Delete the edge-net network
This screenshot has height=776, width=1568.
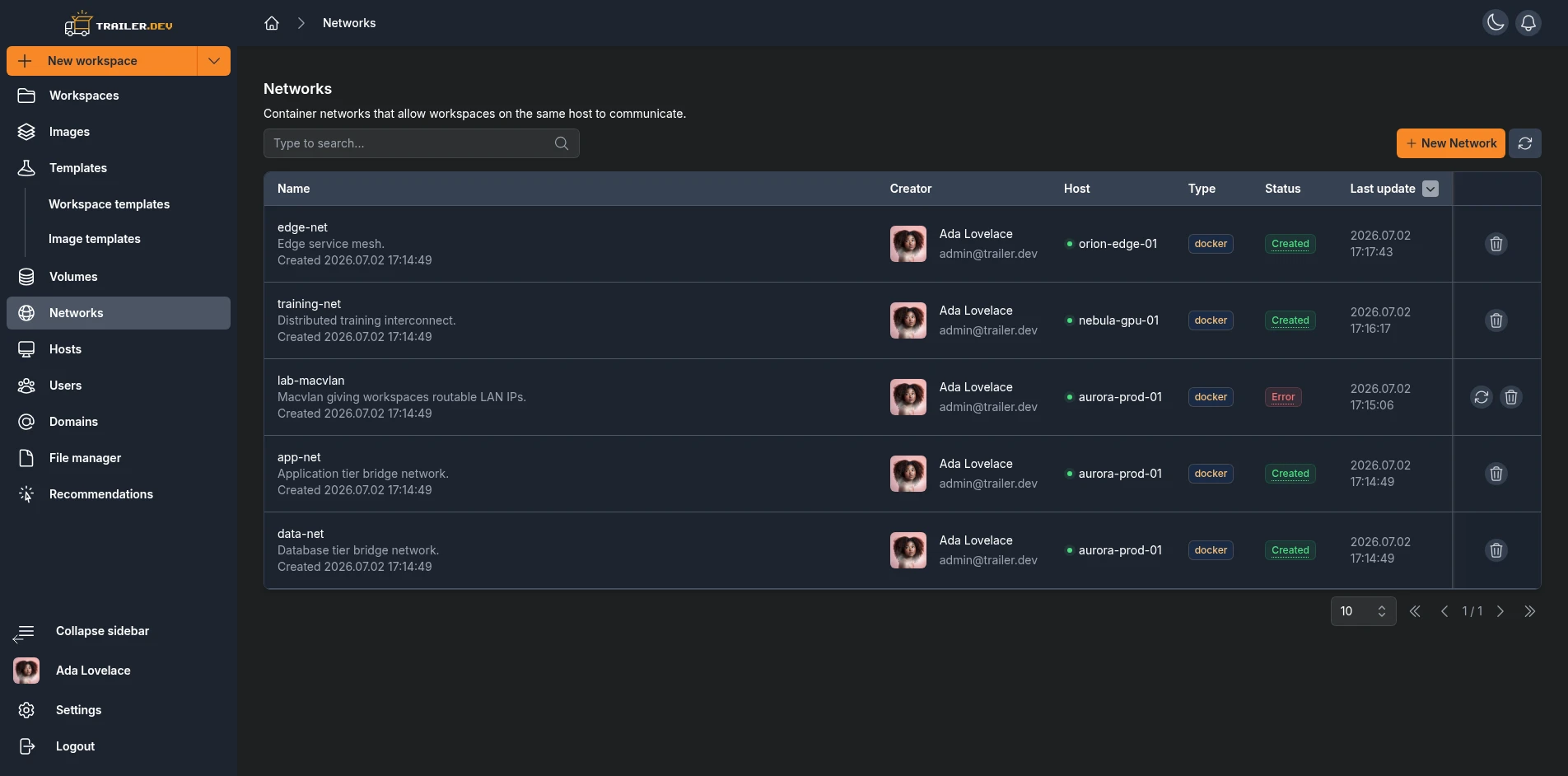(x=1496, y=244)
